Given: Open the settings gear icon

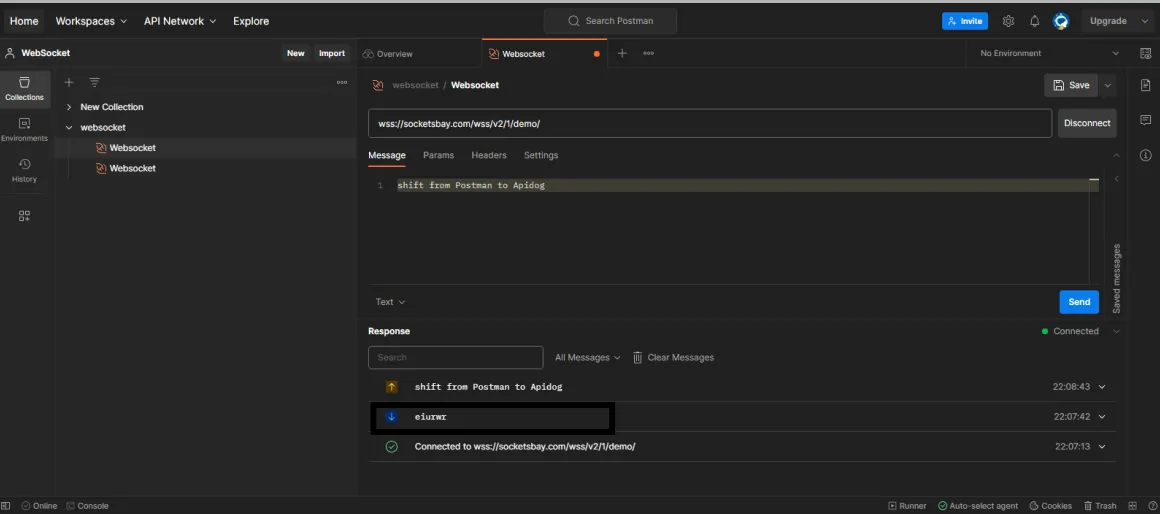Looking at the screenshot, I should click(1008, 21).
